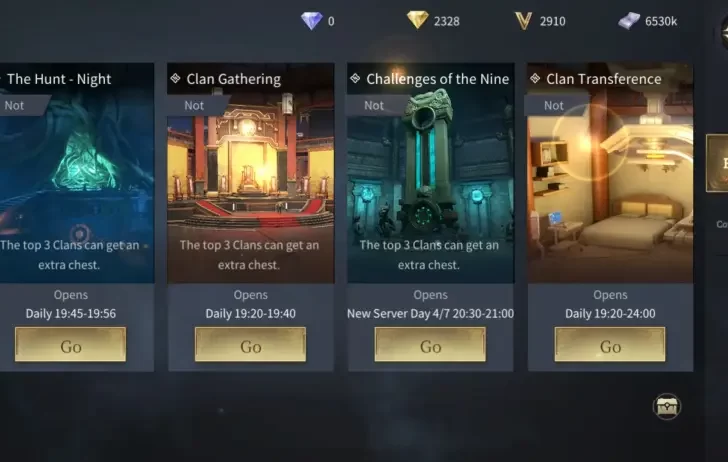Select the Clan Transference bedroom image
The image size is (728, 462).
coord(610,173)
